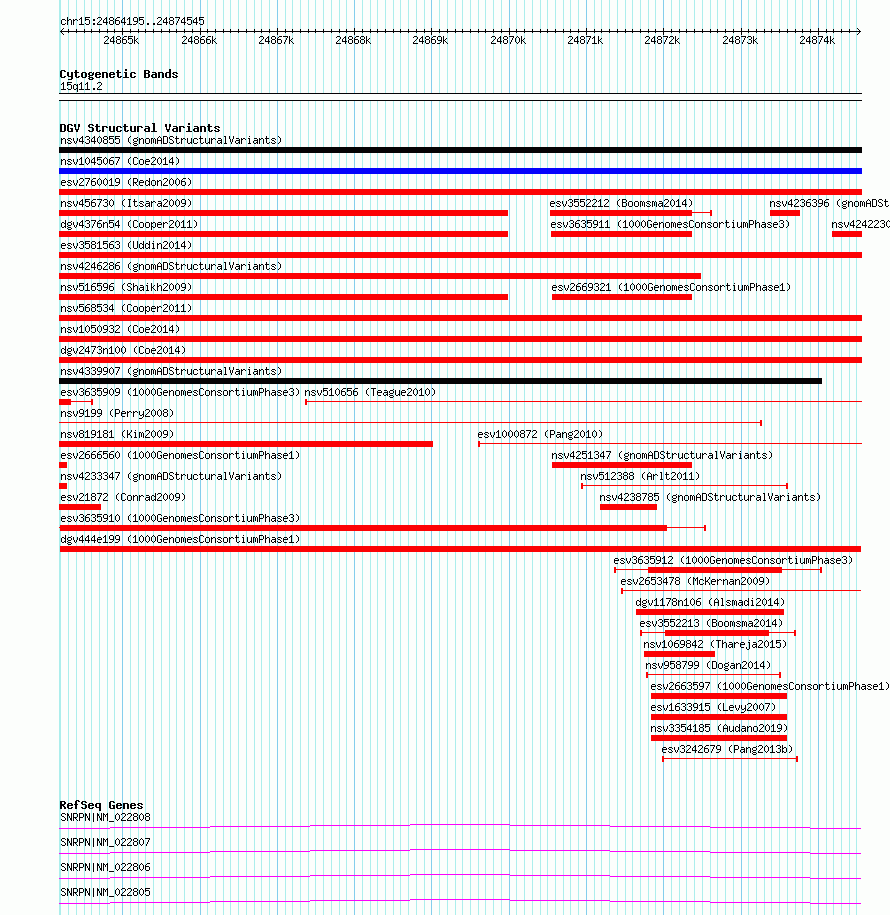Open nsv4339907 gnomADStructuralVariants label
890x915 pixels.
click(x=171, y=371)
